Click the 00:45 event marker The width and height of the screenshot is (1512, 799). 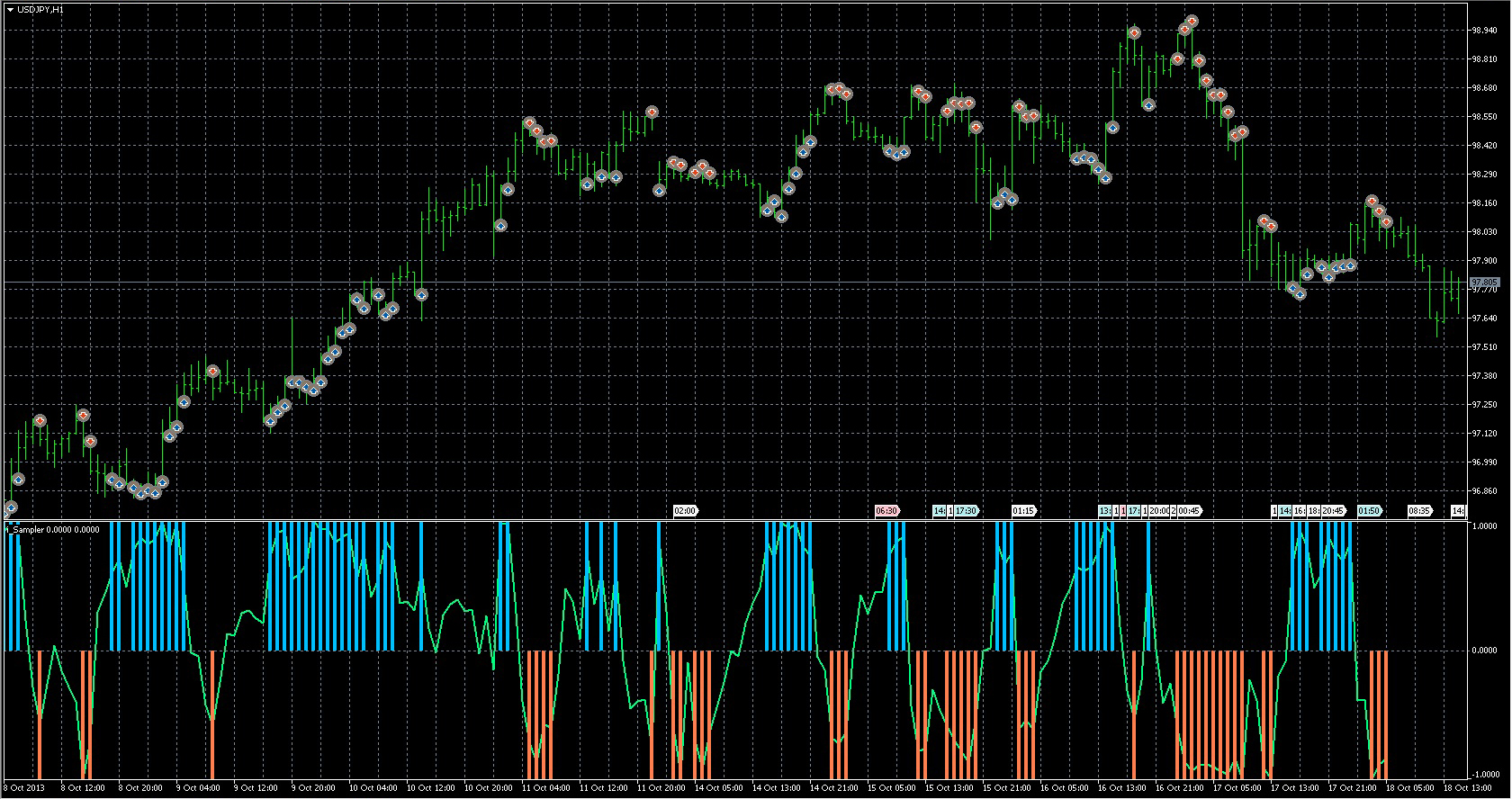point(1189,511)
